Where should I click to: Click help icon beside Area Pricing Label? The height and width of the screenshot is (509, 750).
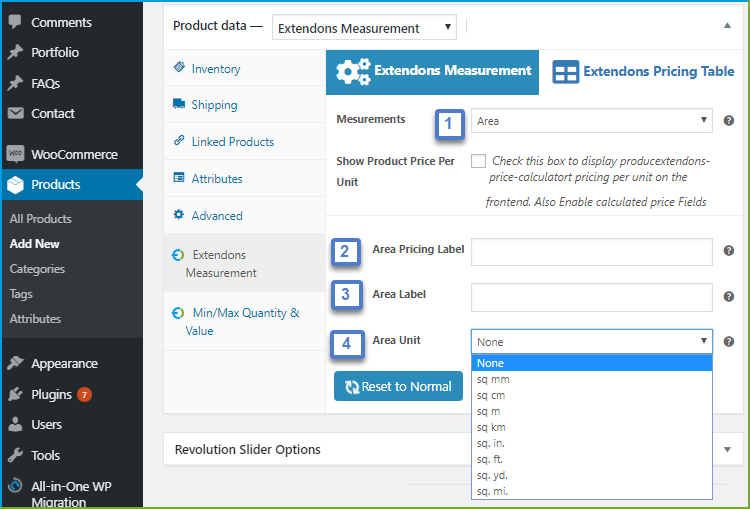click(728, 251)
